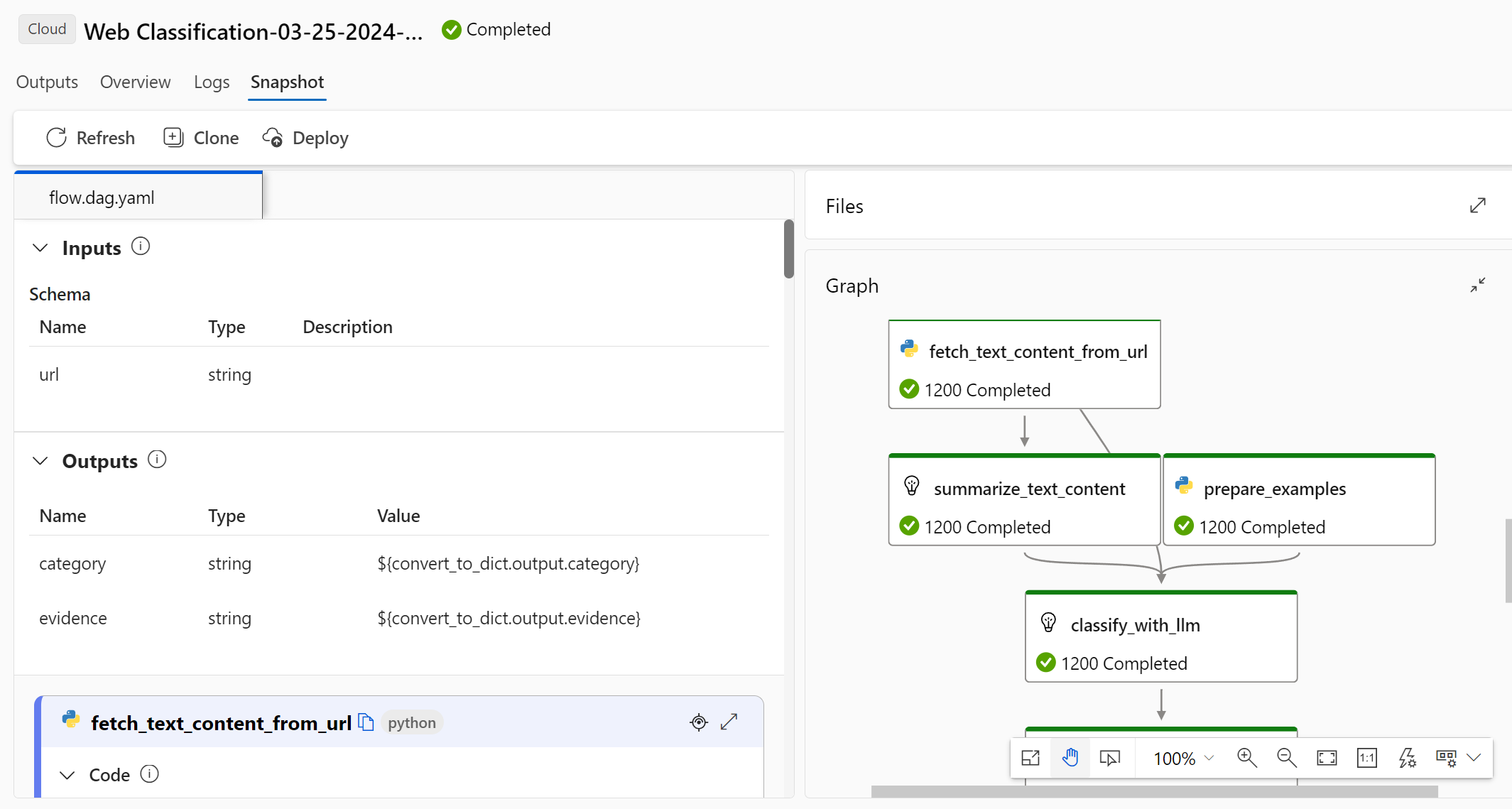Screen dimensions: 1512x809
Task: Click the Clone button
Action: (201, 138)
